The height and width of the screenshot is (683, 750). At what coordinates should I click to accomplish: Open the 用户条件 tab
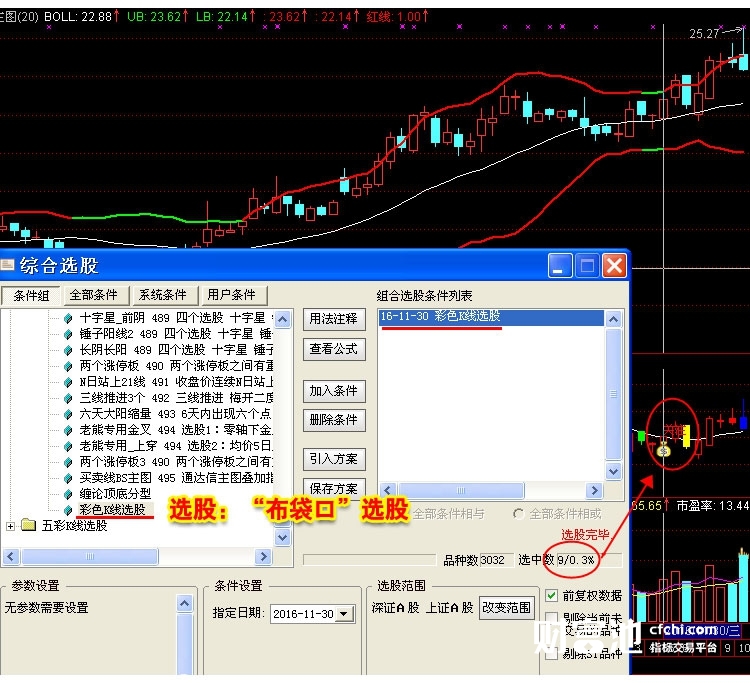coord(232,295)
